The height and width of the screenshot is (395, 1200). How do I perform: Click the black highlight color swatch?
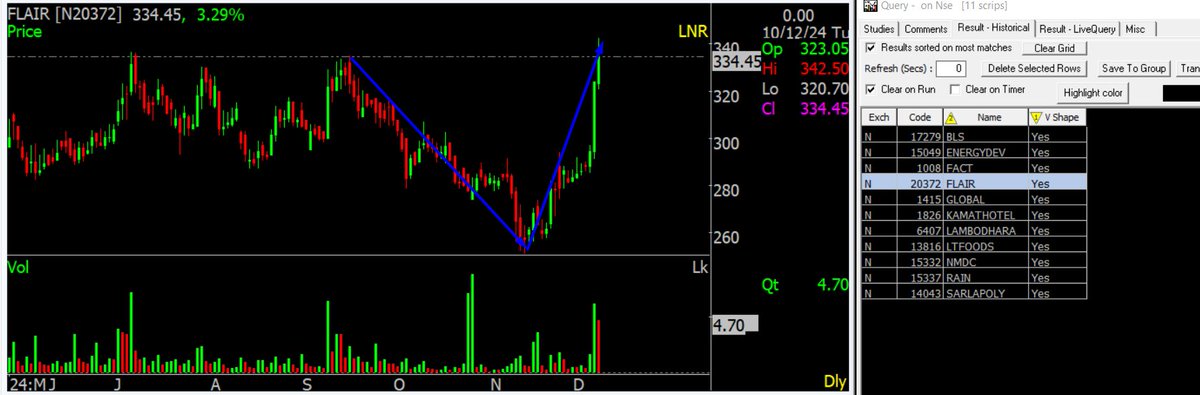[1180, 93]
